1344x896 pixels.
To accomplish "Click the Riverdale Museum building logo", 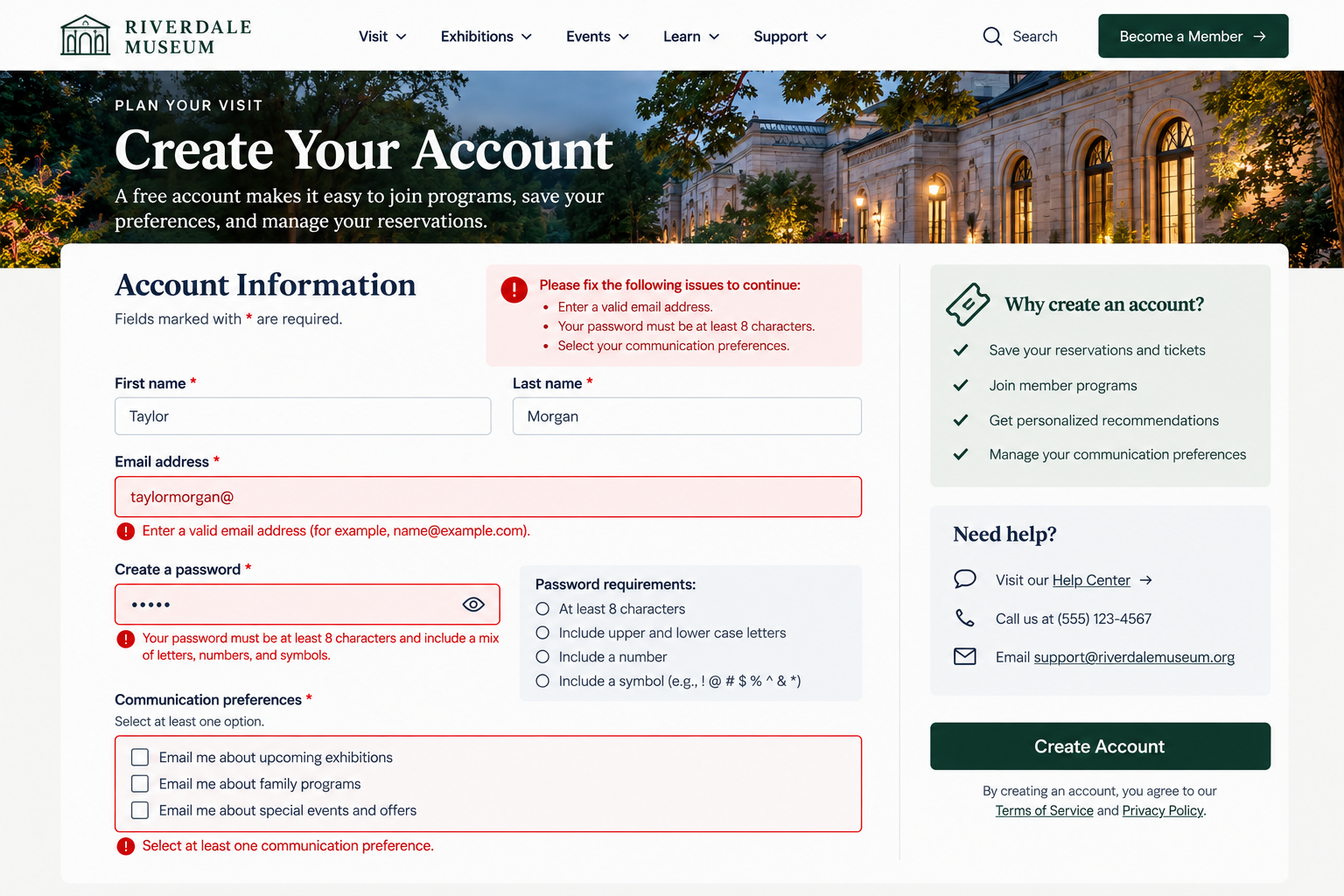I will click(x=85, y=36).
